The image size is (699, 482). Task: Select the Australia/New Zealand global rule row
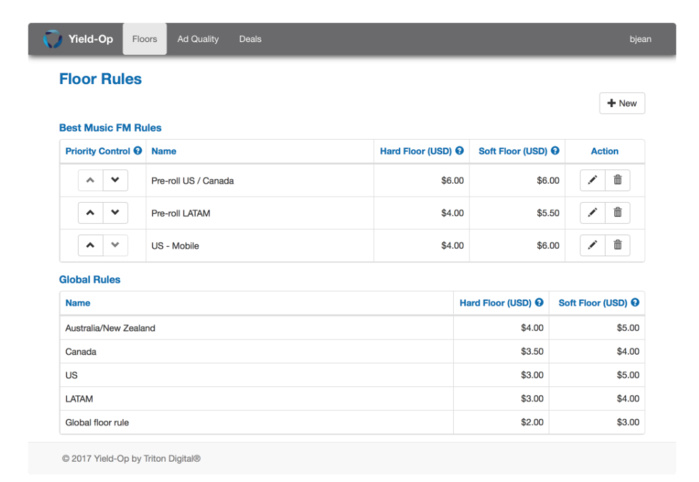[x=110, y=327]
